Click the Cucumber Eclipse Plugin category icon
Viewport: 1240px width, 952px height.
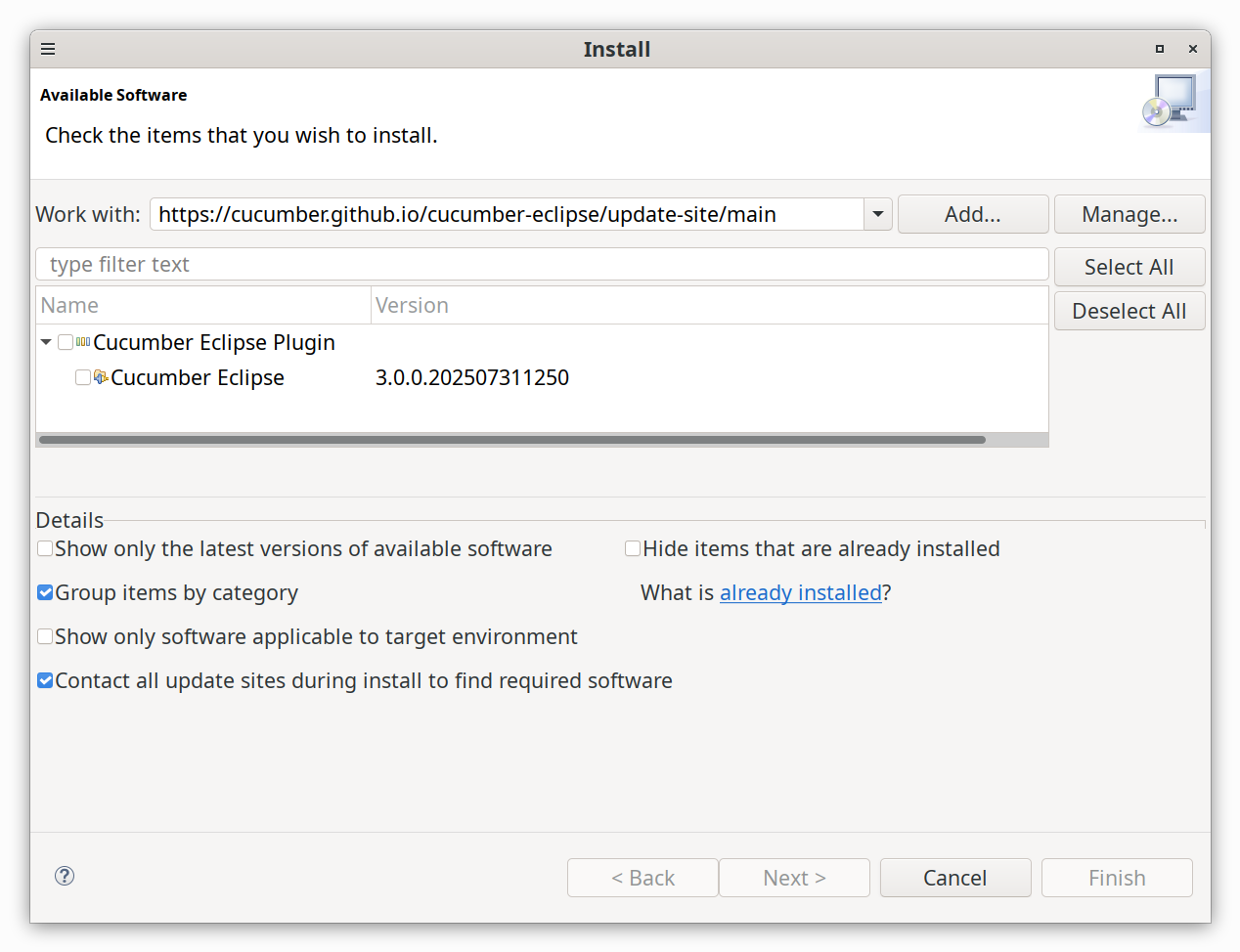pyautogui.click(x=83, y=342)
